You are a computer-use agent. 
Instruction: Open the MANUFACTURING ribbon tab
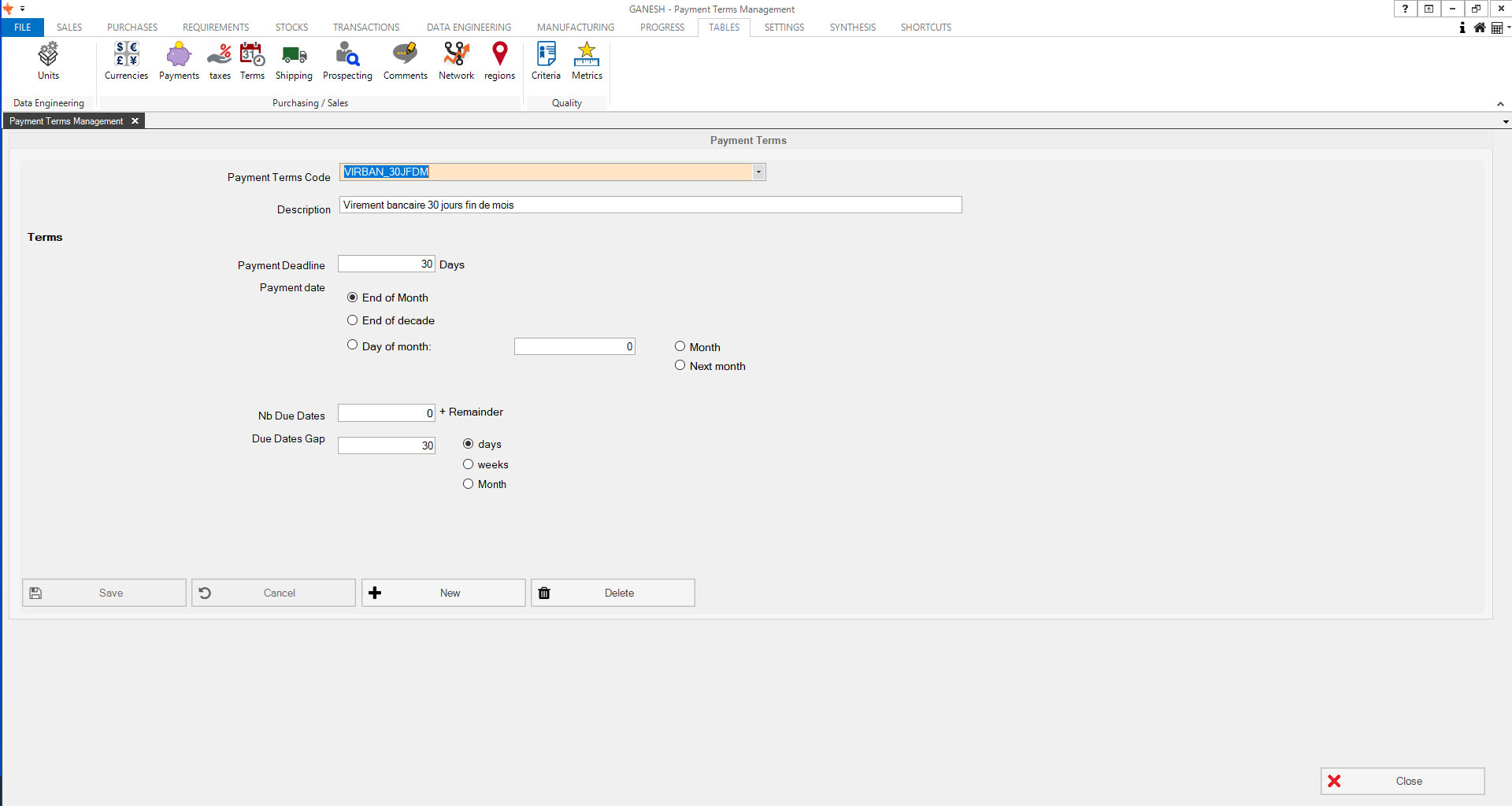pos(575,28)
